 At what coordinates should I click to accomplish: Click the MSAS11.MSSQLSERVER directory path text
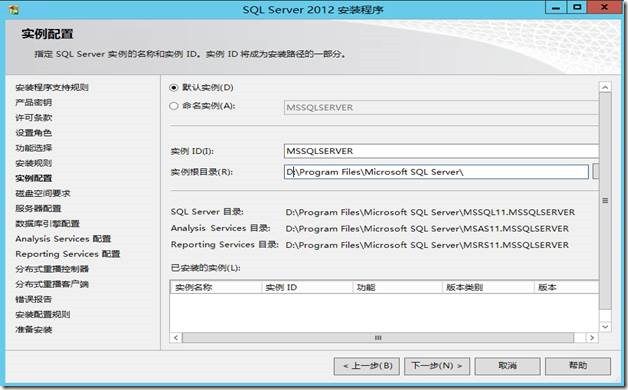[427, 229]
